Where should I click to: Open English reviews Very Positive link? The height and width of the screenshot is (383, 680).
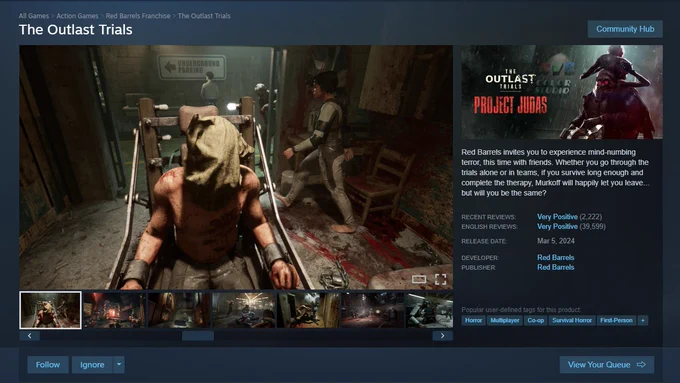pyautogui.click(x=557, y=226)
